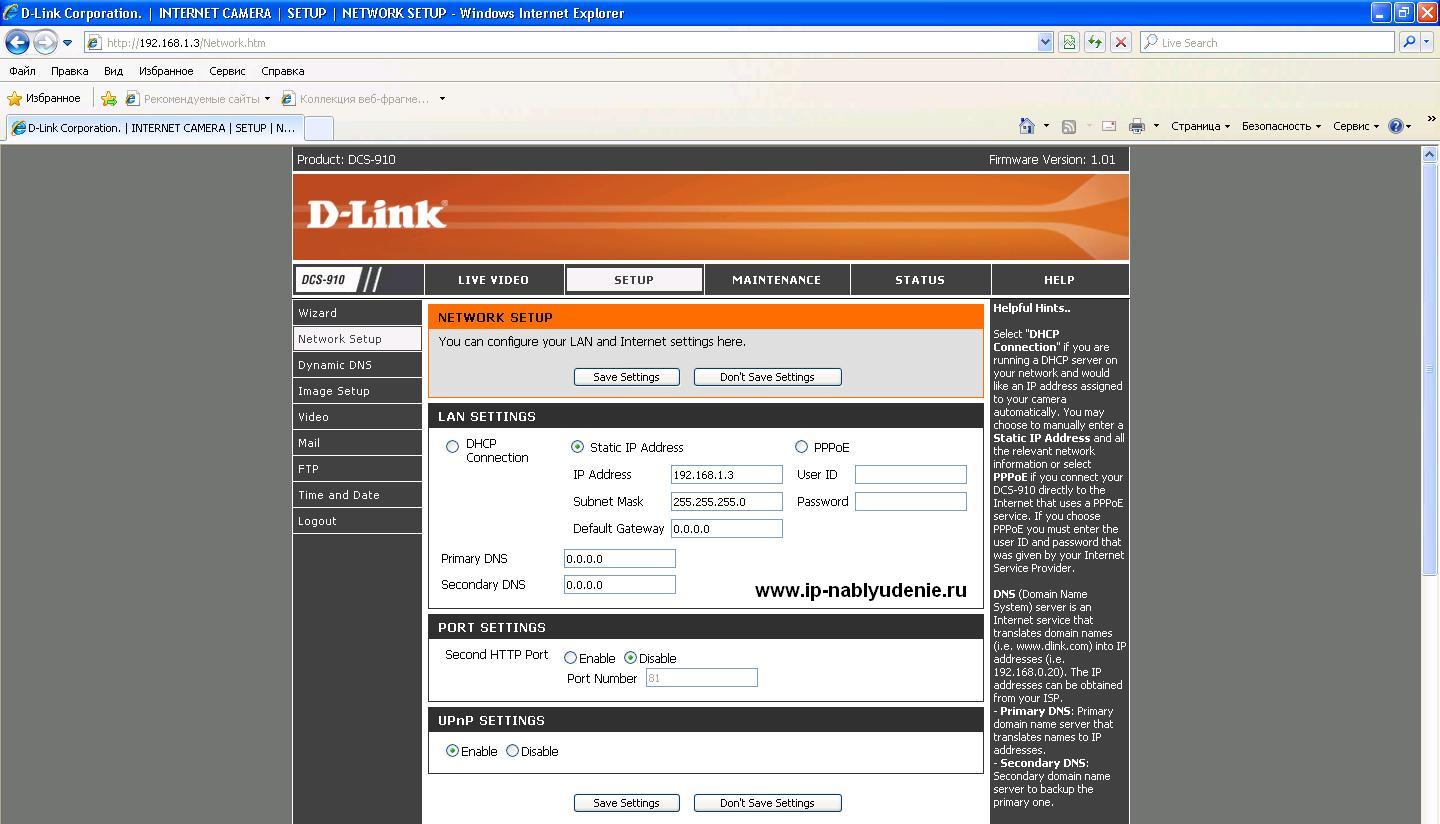The height and width of the screenshot is (824, 1440).
Task: Click the compatibility view icon beside address bar
Action: (1069, 42)
